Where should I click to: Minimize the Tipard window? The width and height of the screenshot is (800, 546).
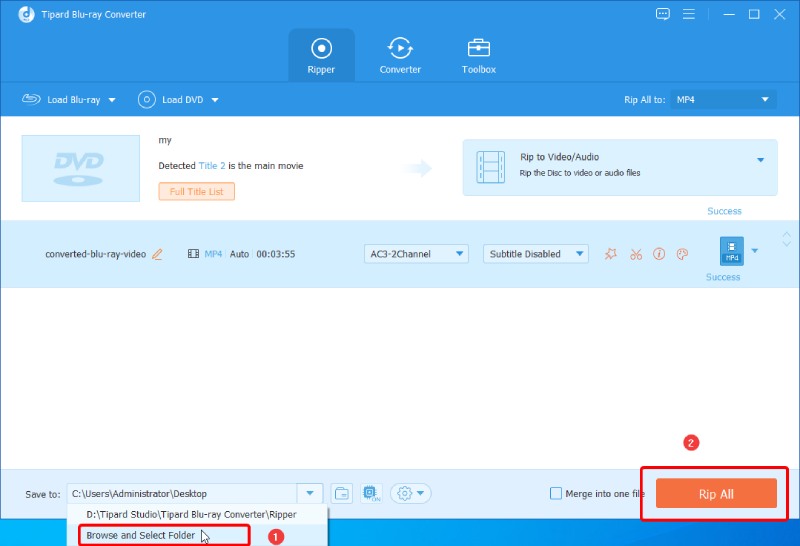[729, 14]
